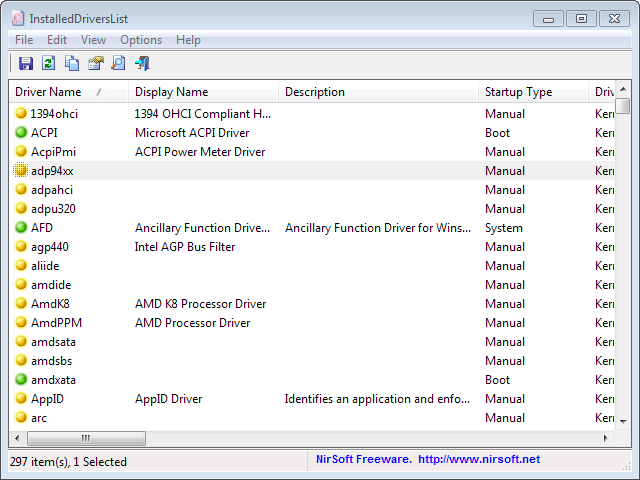
Task: Click the Find magnifier toolbar icon
Action: click(118, 63)
